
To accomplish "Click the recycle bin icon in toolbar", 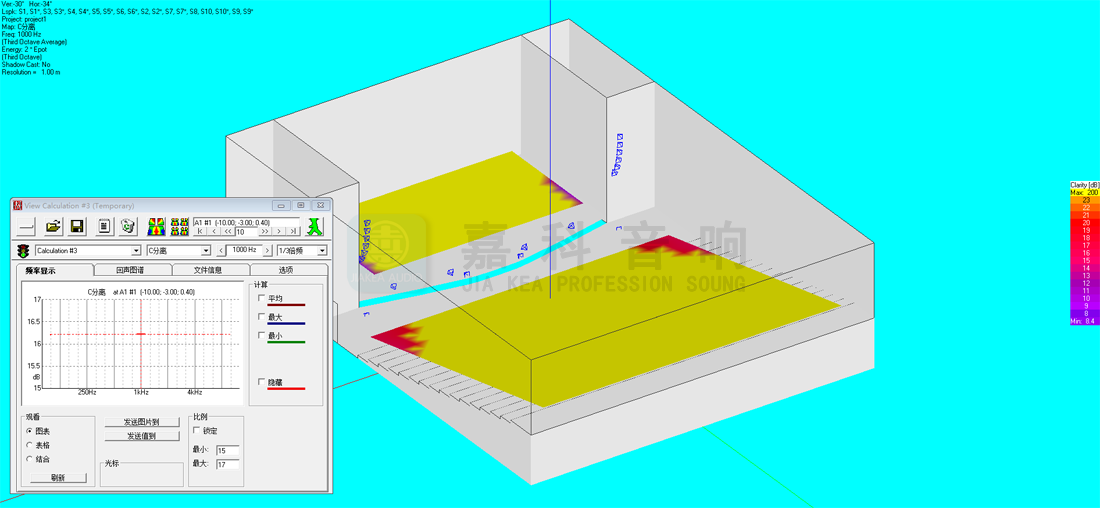I will [128, 227].
